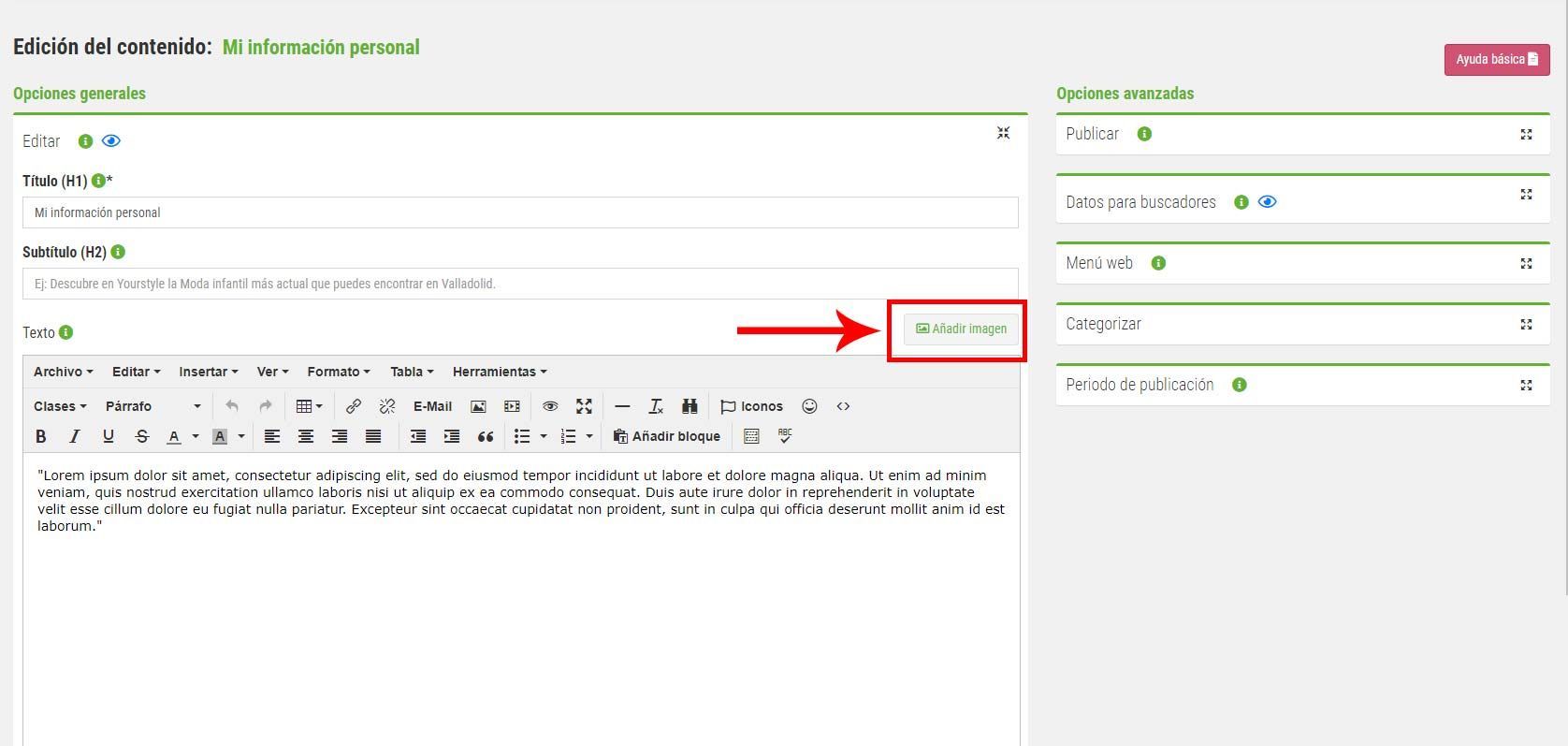Screen dimensions: 1568x746
Task: Undo the last edit
Action: (x=232, y=406)
